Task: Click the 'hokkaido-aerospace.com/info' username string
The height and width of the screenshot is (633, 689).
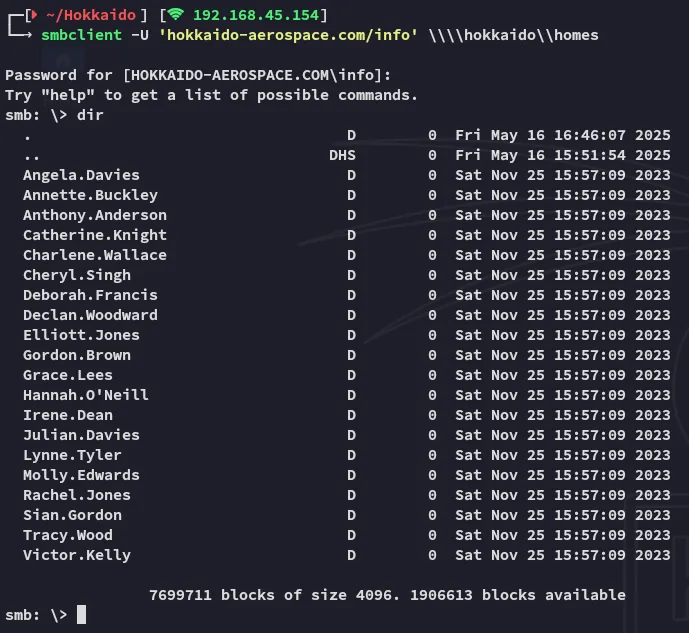Action: click(288, 35)
